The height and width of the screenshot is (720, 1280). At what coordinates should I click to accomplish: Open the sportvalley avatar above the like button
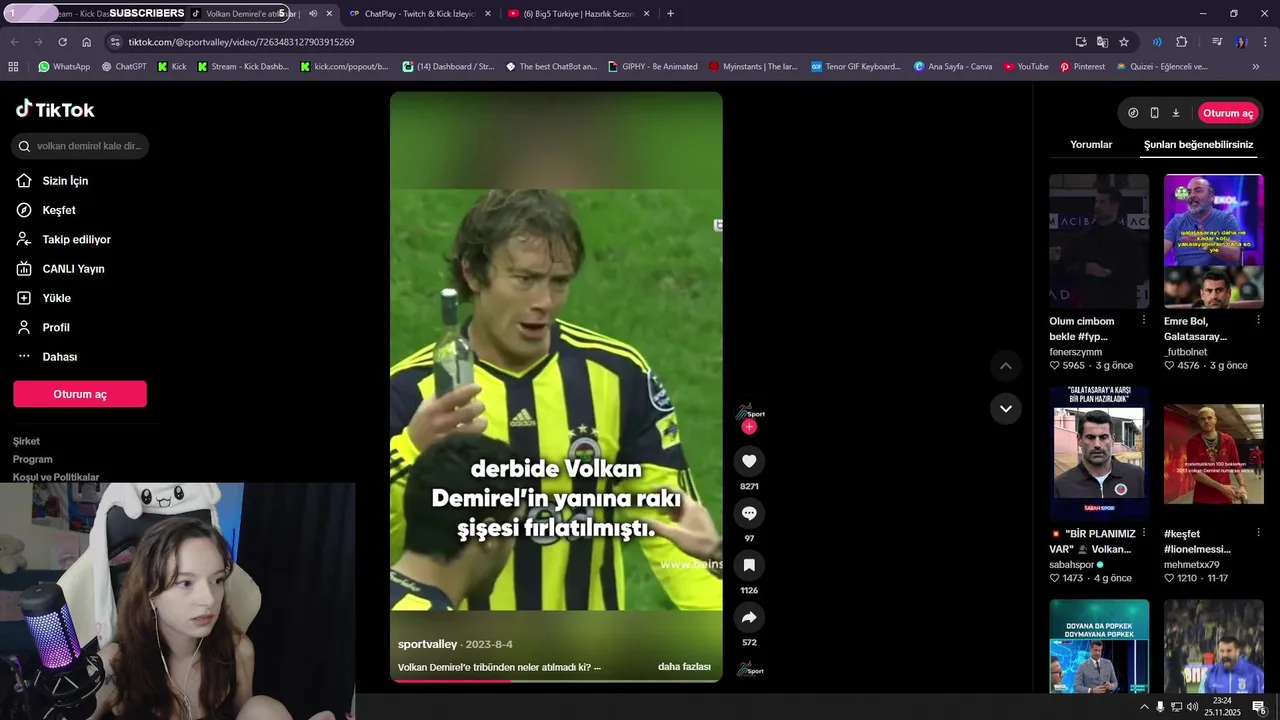(x=749, y=412)
